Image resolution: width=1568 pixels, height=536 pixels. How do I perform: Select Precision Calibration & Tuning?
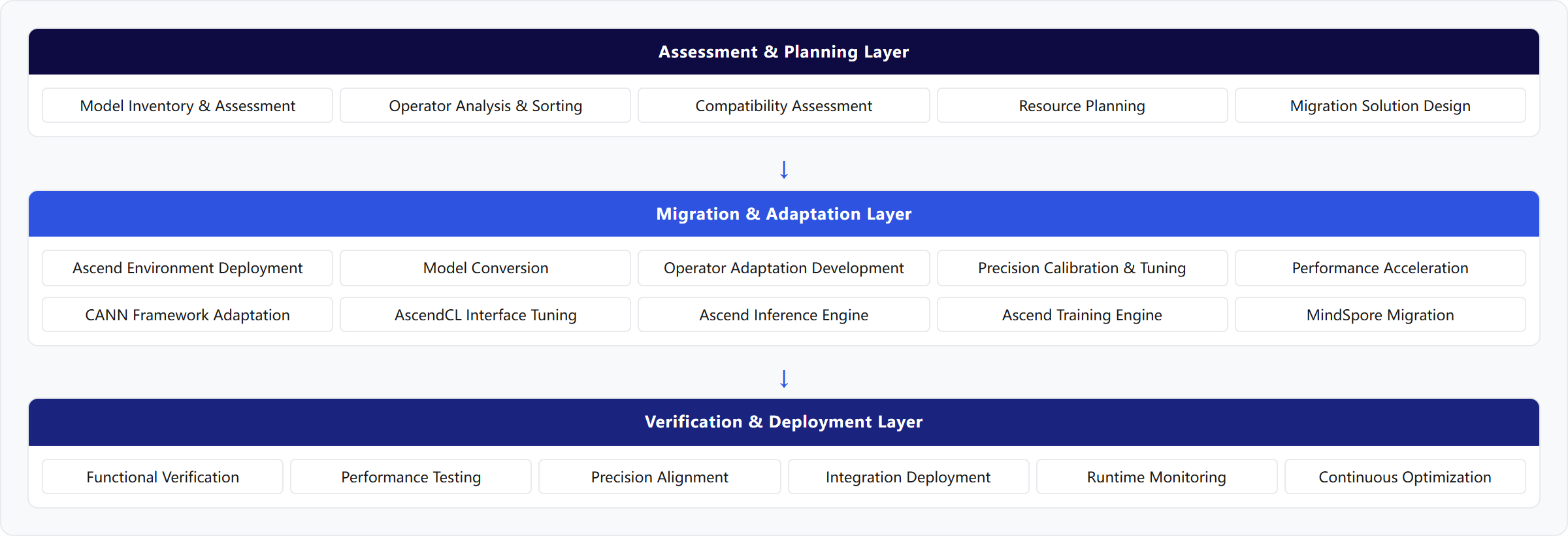point(1082,268)
